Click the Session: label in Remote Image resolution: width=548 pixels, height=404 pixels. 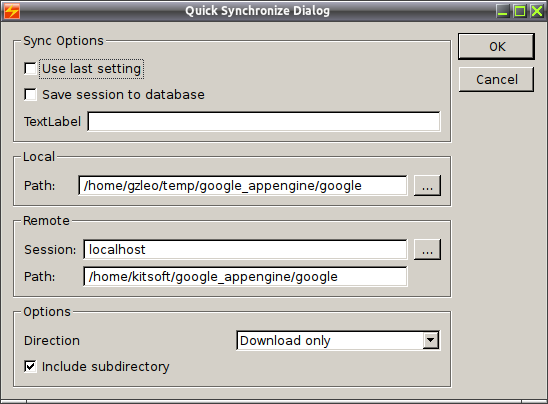click(50, 250)
